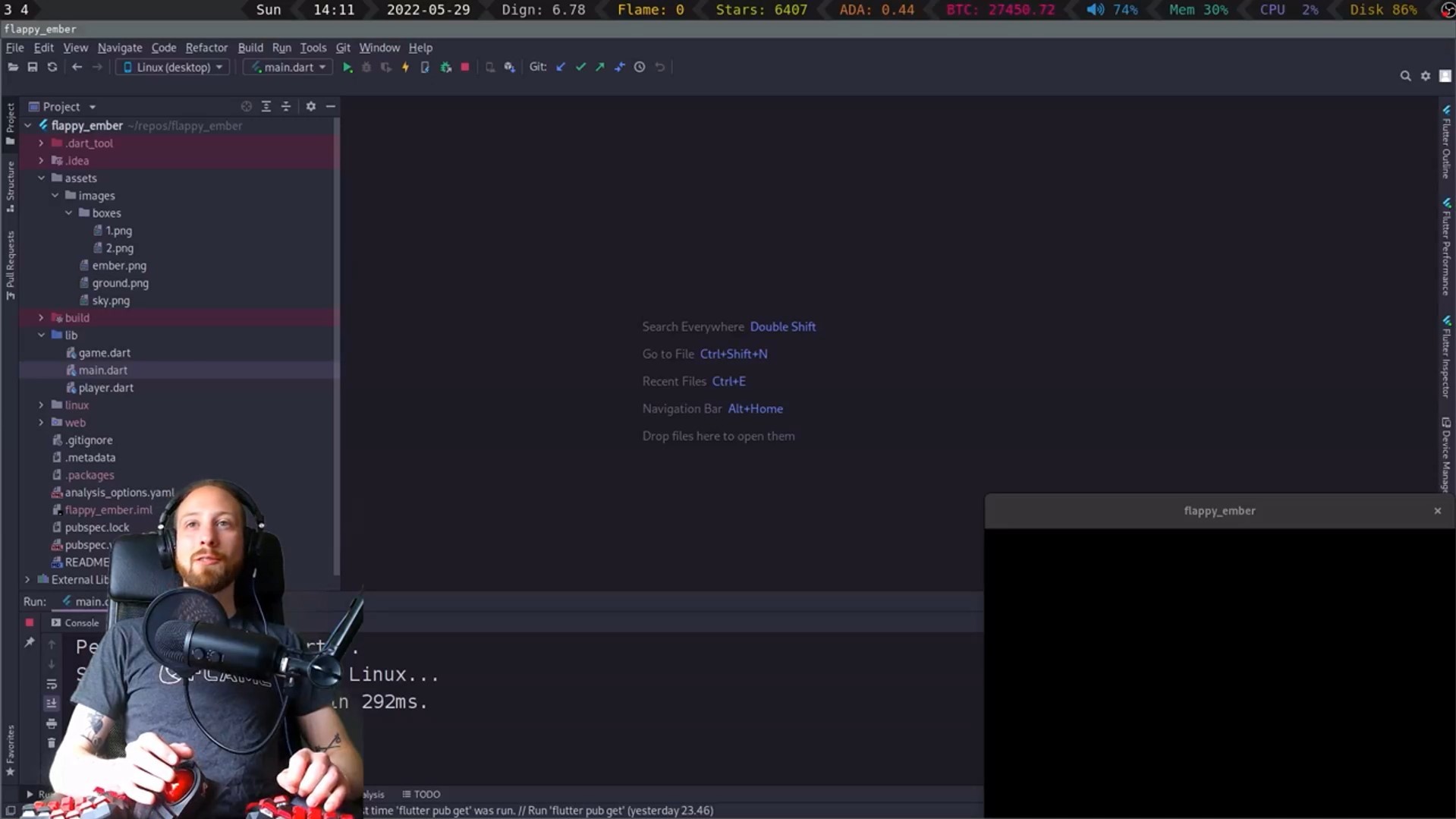
Task: Pin the Run tab with the pin icon
Action: (30, 643)
